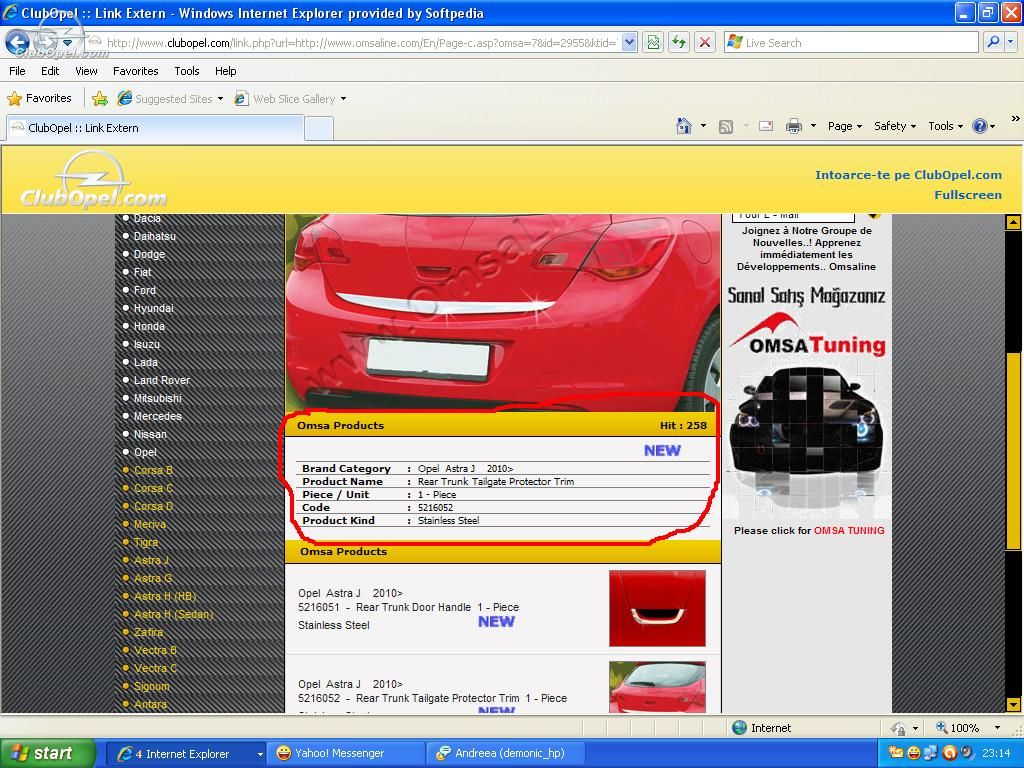The image size is (1024, 768).
Task: Open the Help menu
Action: 225,71
